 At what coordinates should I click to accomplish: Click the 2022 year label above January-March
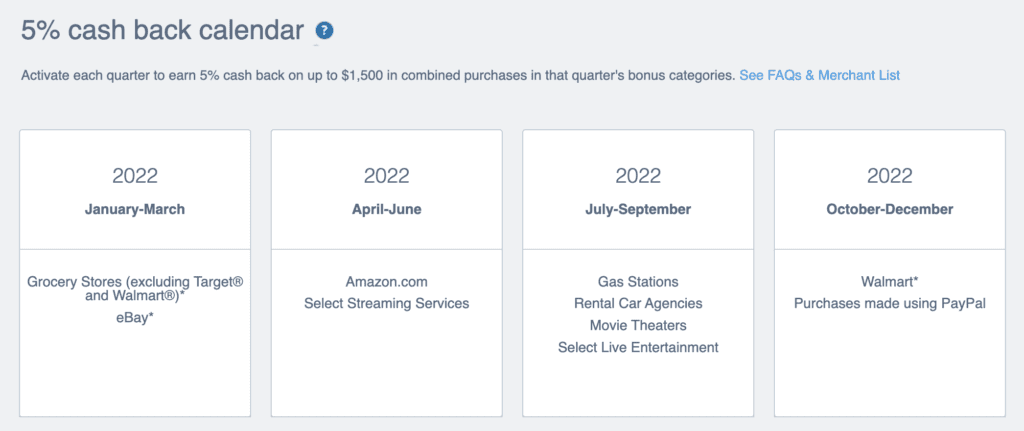pos(135,176)
